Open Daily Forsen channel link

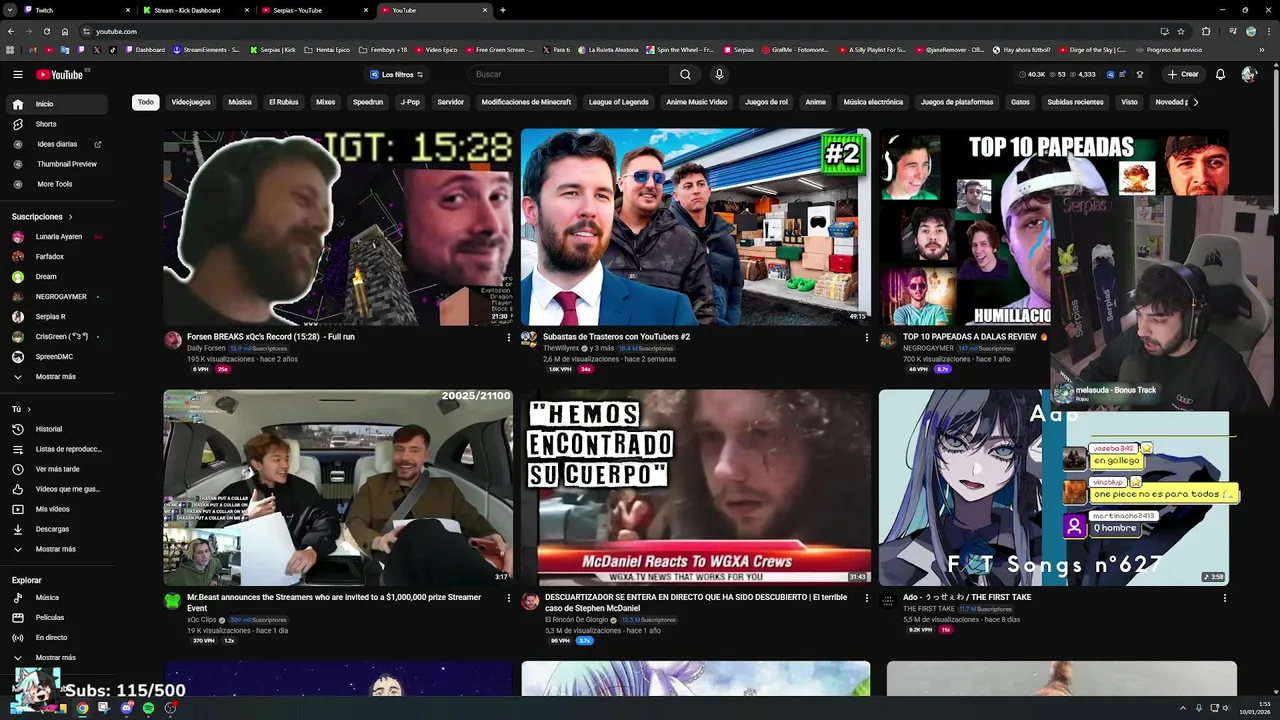tap(206, 348)
